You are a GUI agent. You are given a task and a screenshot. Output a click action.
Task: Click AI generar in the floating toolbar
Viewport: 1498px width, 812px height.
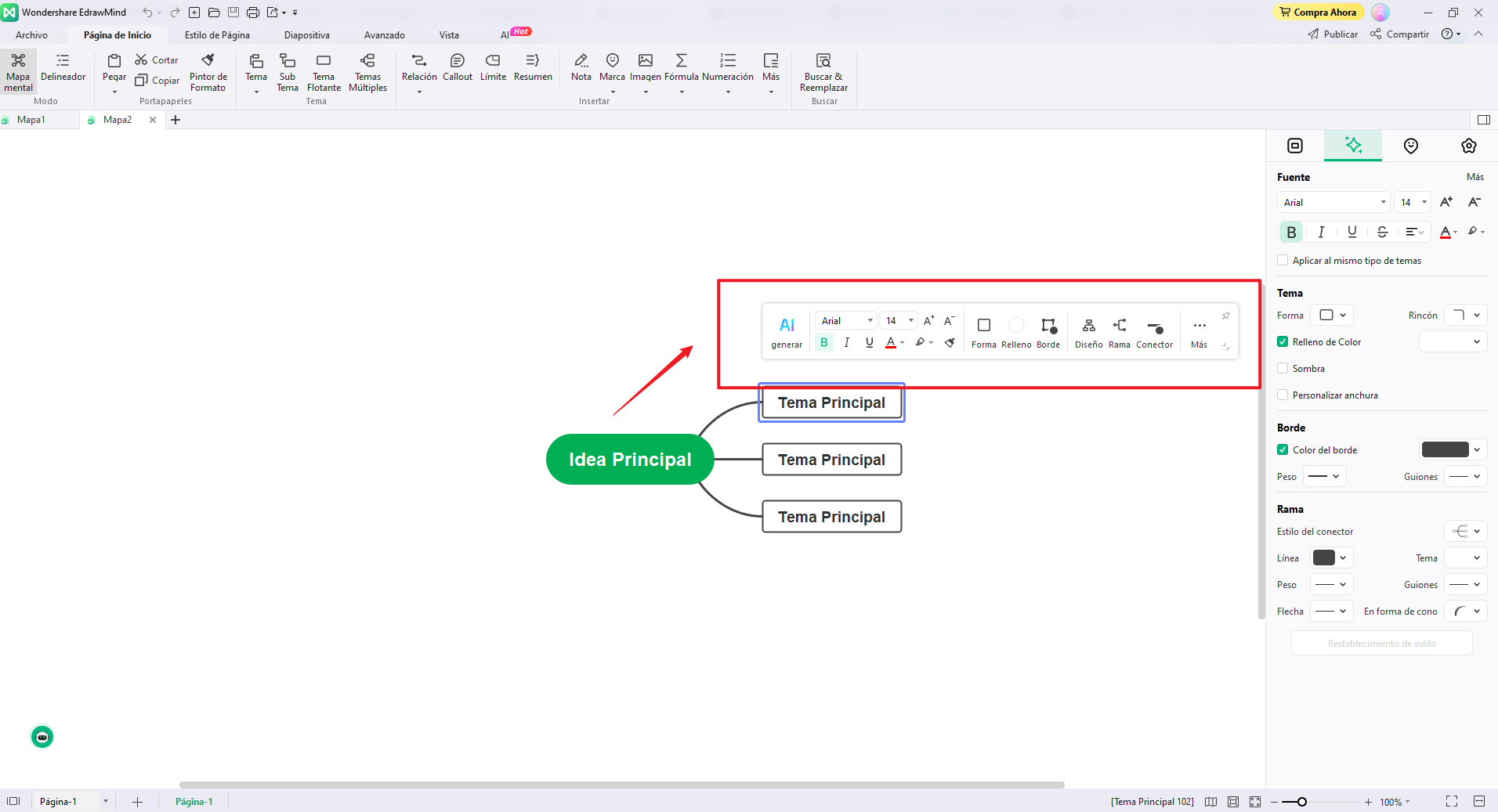point(787,330)
